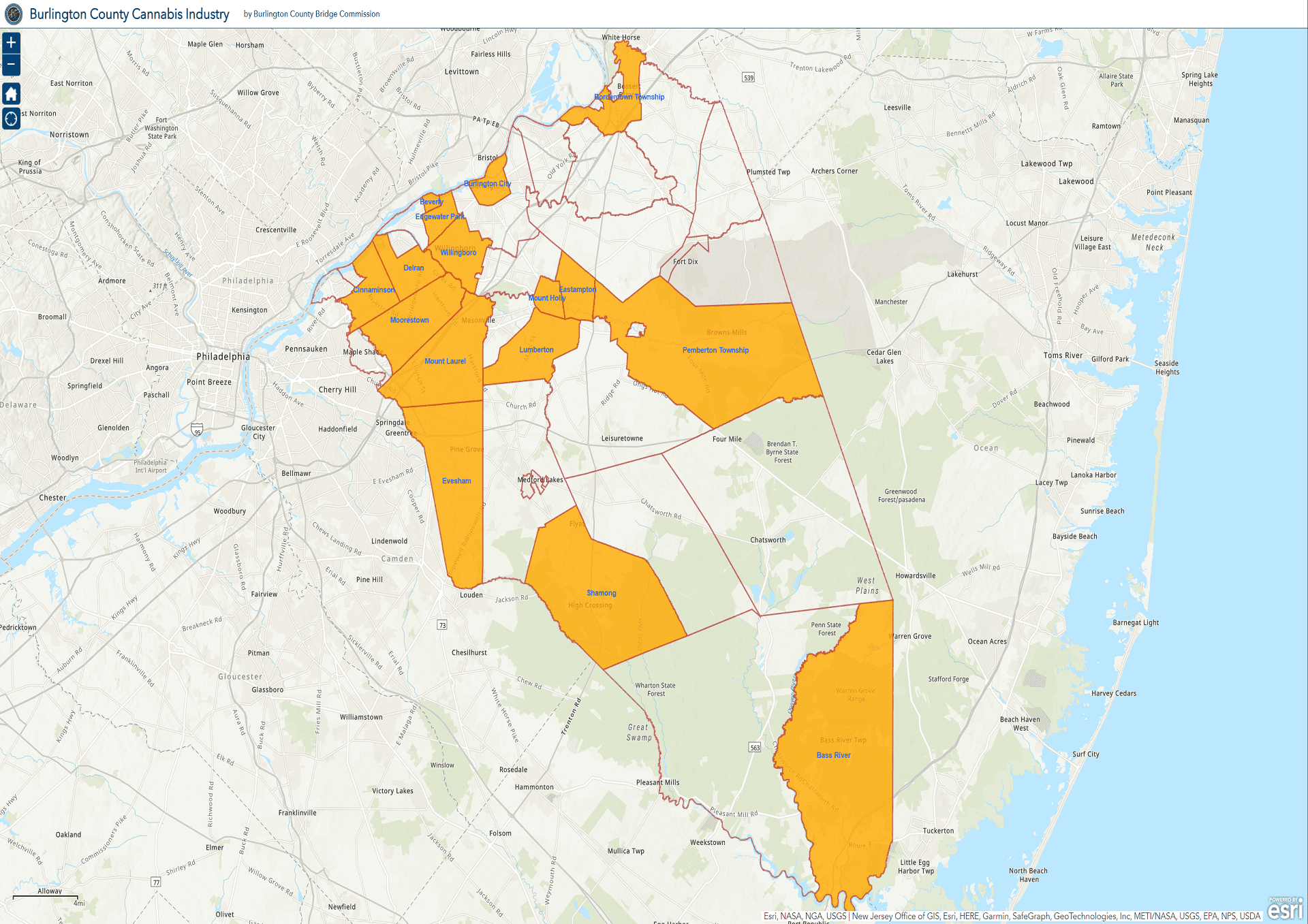Image resolution: width=1308 pixels, height=924 pixels.
Task: Select the Mount Holly label
Action: [x=547, y=298]
